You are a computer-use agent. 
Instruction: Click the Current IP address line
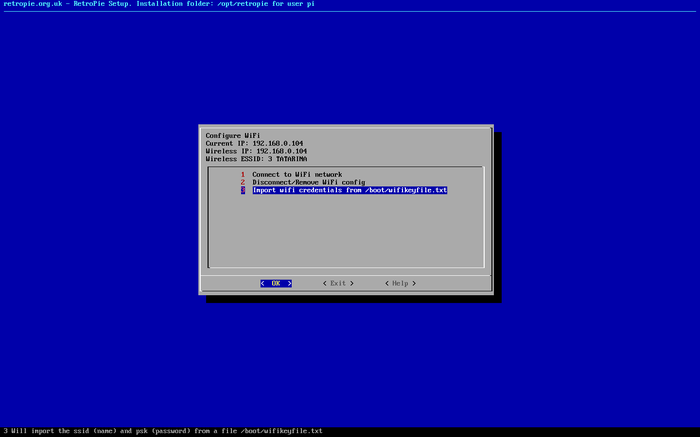pos(255,143)
